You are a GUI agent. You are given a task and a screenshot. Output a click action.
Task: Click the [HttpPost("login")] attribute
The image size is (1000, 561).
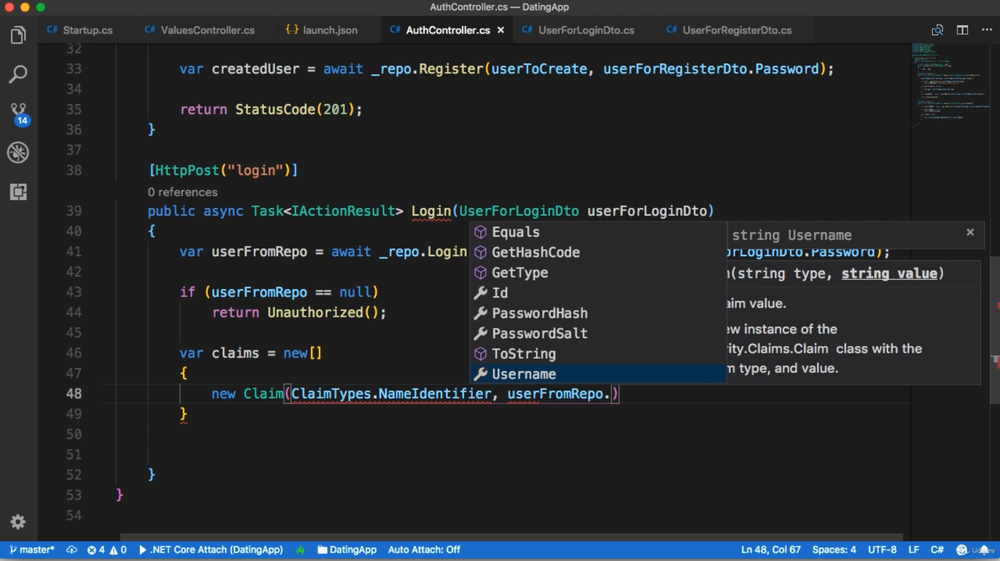(x=223, y=170)
